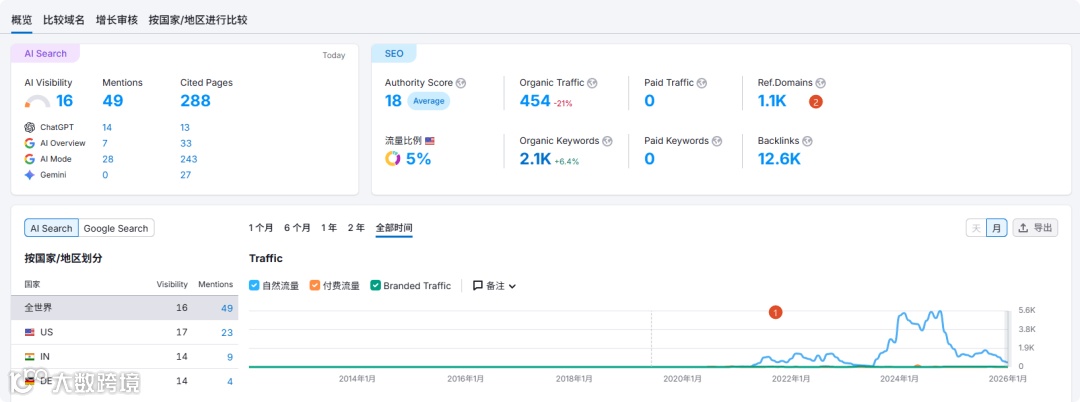The image size is (1080, 402).
Task: Open the 增长审核 tab
Action: coord(117,20)
